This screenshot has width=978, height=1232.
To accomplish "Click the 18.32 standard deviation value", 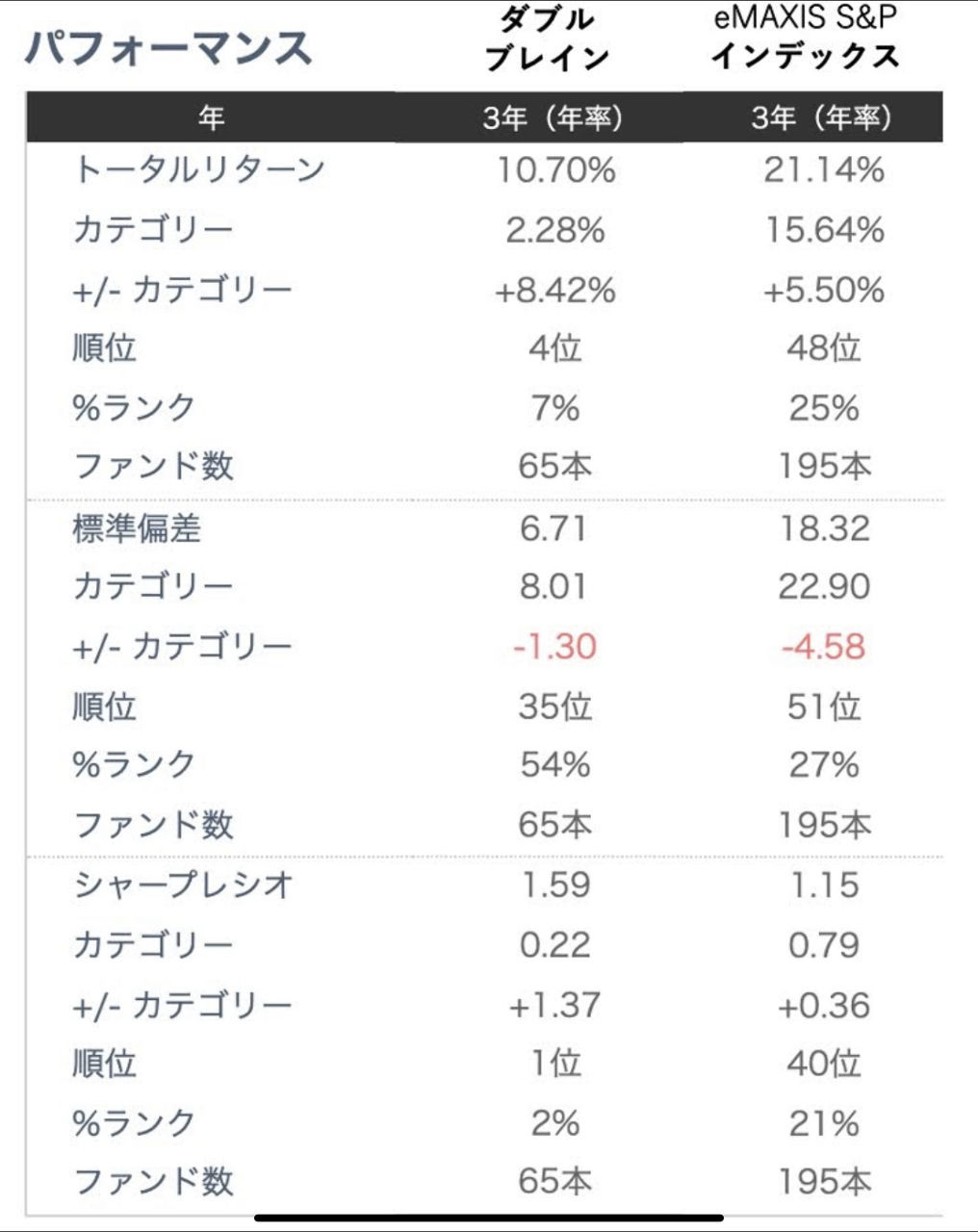I will click(x=824, y=528).
